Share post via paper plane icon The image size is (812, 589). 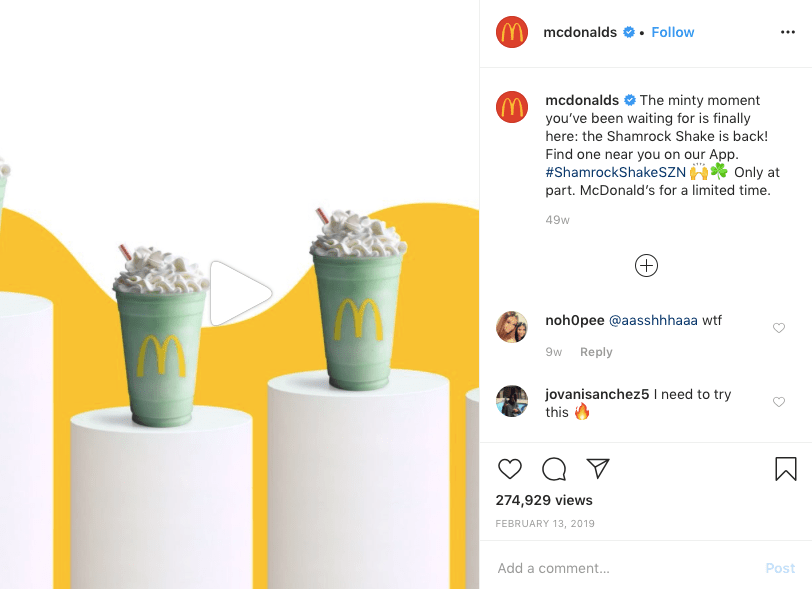pyautogui.click(x=598, y=468)
